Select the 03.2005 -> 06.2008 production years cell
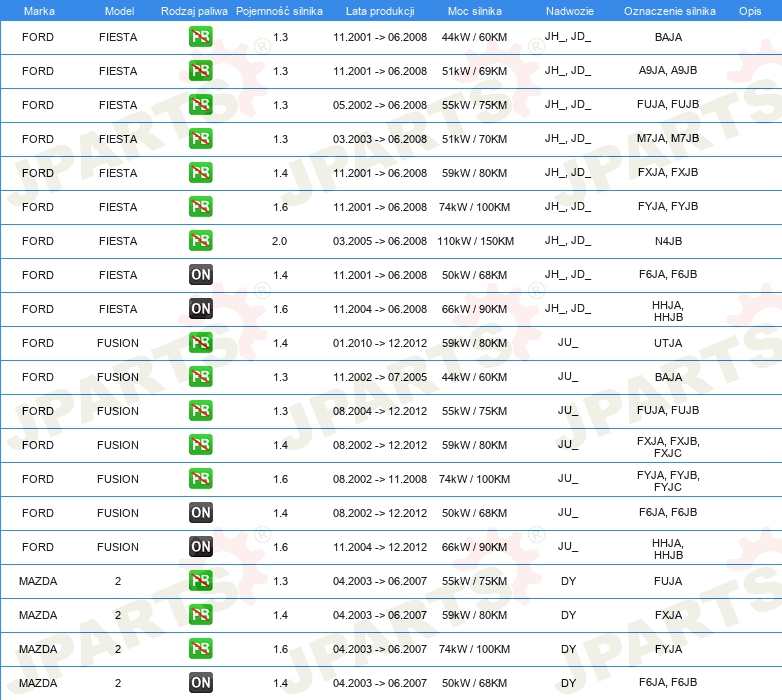 pos(380,241)
